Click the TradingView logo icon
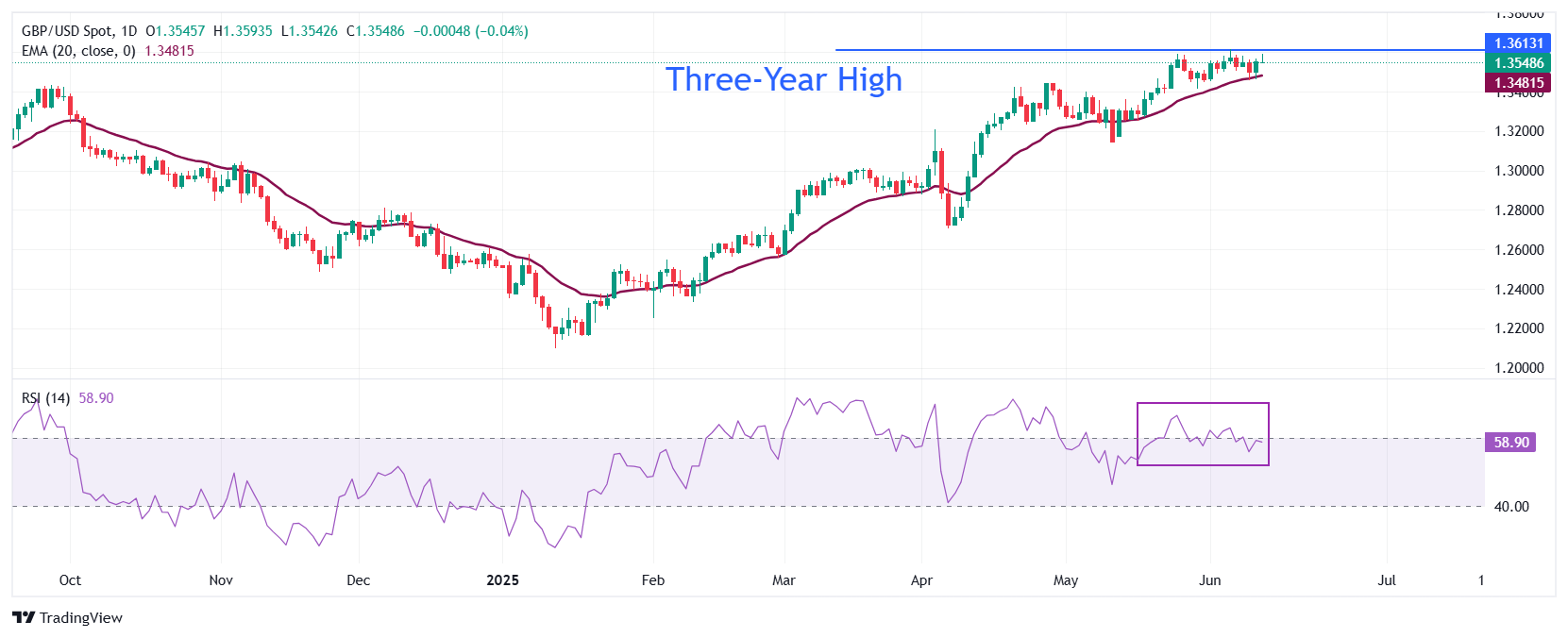Screen dimensions: 1568x638 (x=24, y=617)
